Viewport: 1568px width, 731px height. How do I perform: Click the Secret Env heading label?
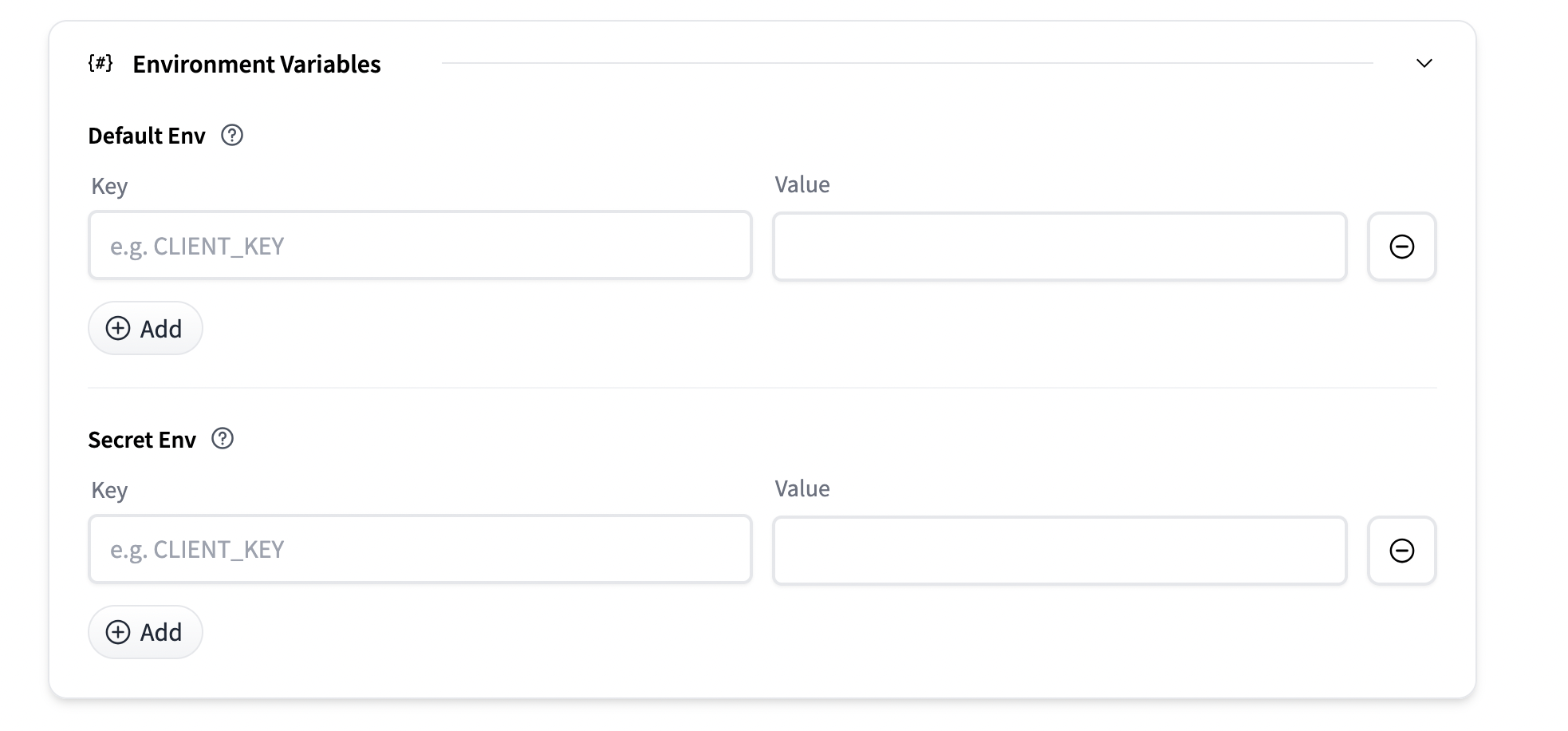click(x=142, y=440)
